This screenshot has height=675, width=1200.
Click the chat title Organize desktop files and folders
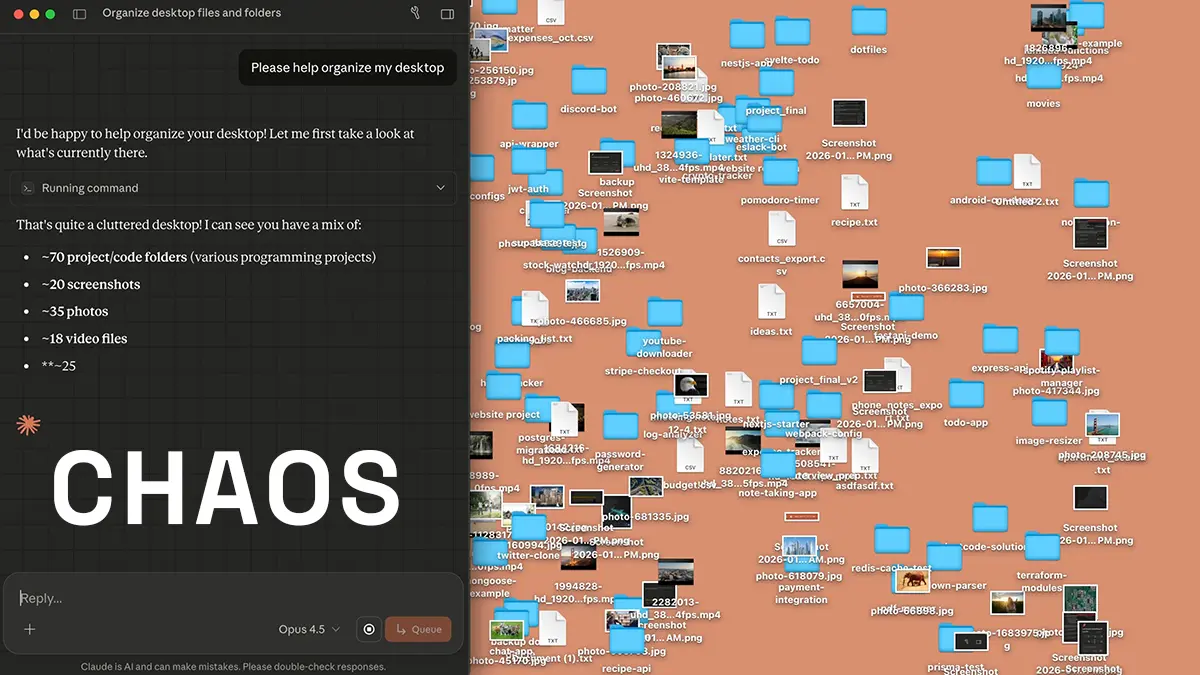(x=189, y=13)
